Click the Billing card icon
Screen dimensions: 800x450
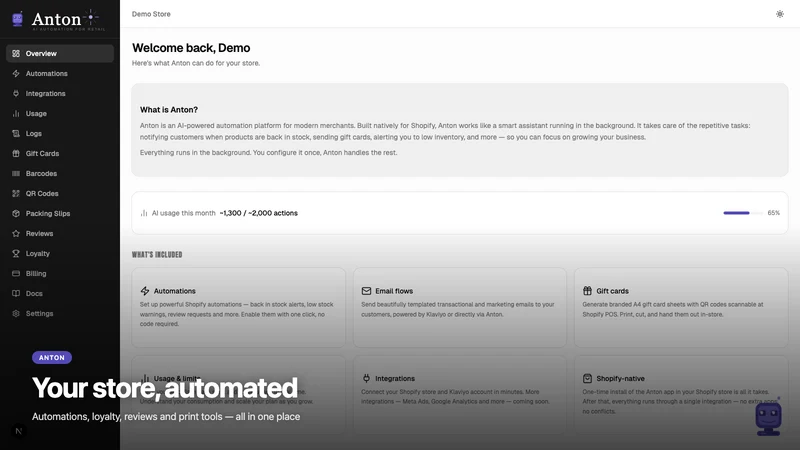16,273
